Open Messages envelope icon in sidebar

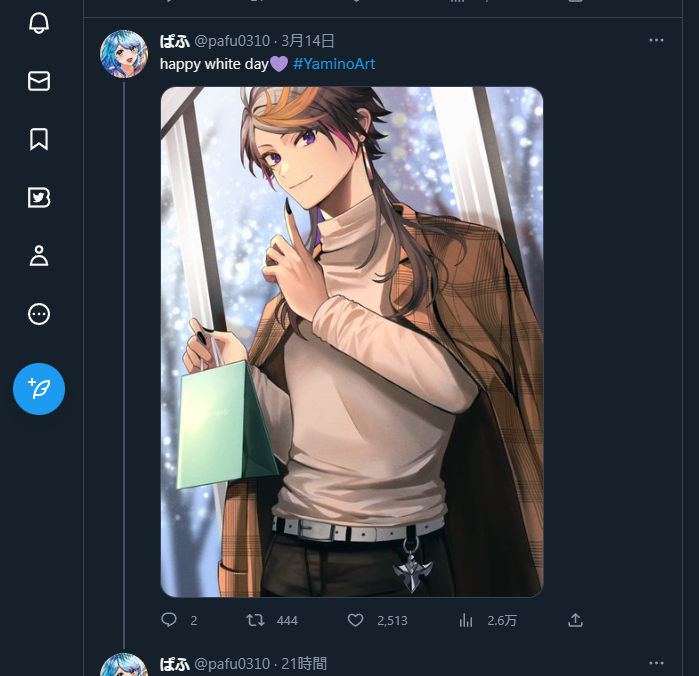tap(39, 81)
